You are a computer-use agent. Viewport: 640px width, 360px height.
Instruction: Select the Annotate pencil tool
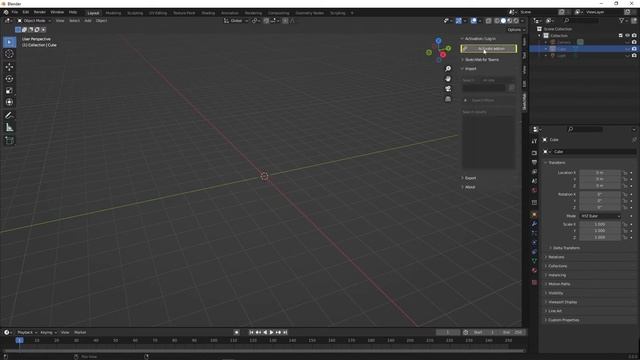(x=9, y=116)
